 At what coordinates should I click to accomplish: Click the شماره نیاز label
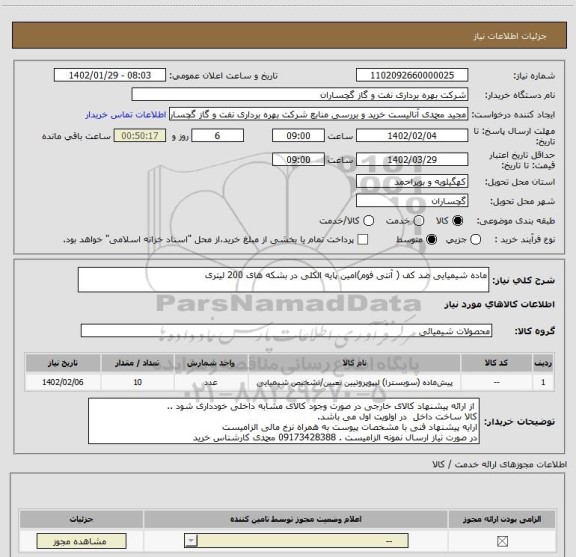534,76
